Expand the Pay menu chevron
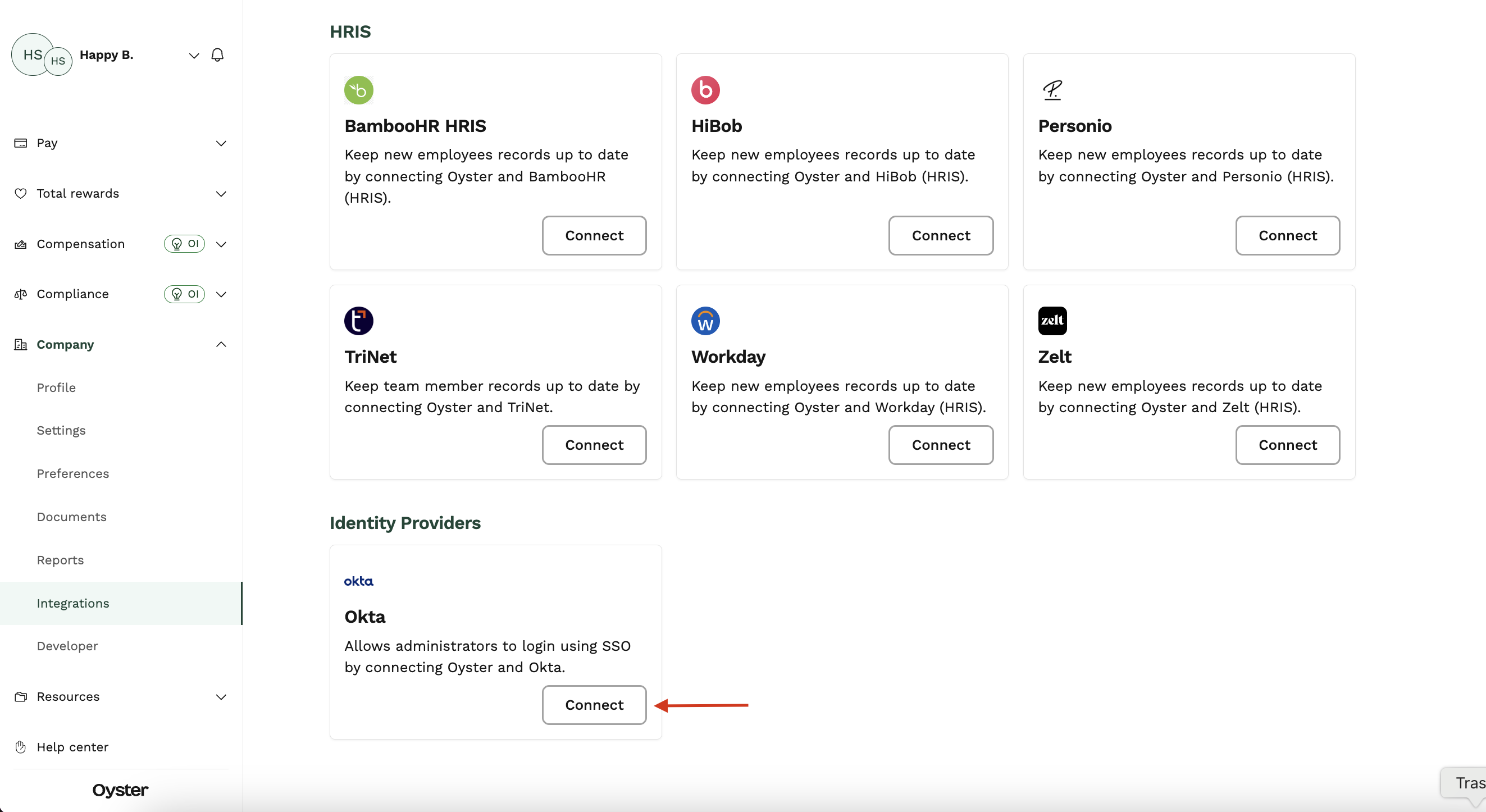 pyautogui.click(x=221, y=143)
